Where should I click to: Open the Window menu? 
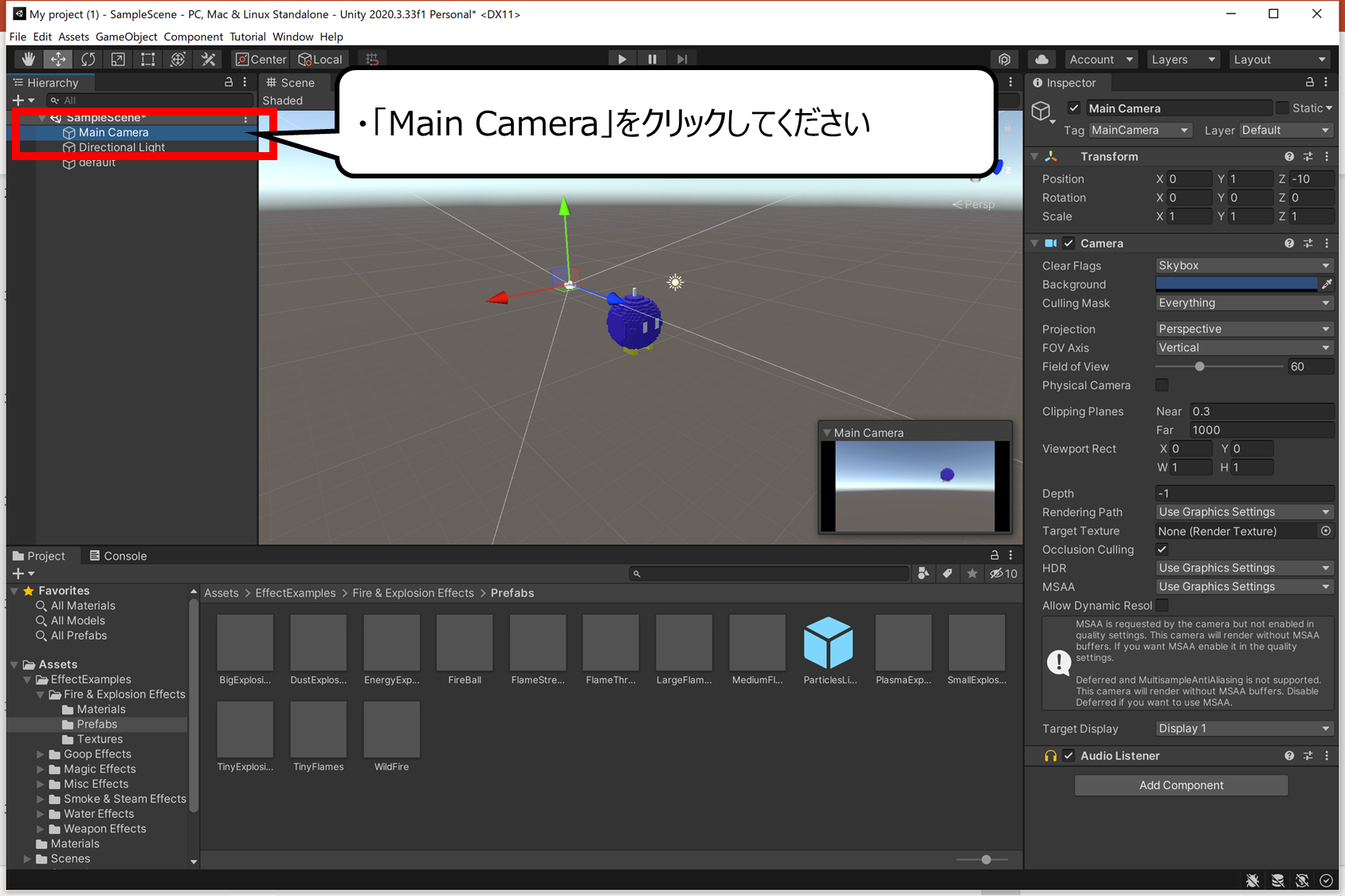pos(293,37)
